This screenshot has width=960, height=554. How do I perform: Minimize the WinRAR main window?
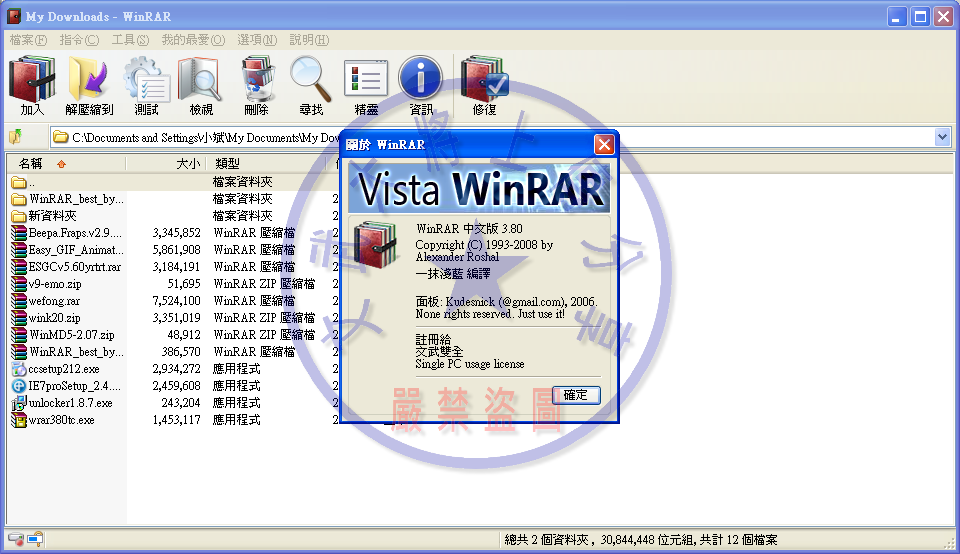pyautogui.click(x=897, y=17)
